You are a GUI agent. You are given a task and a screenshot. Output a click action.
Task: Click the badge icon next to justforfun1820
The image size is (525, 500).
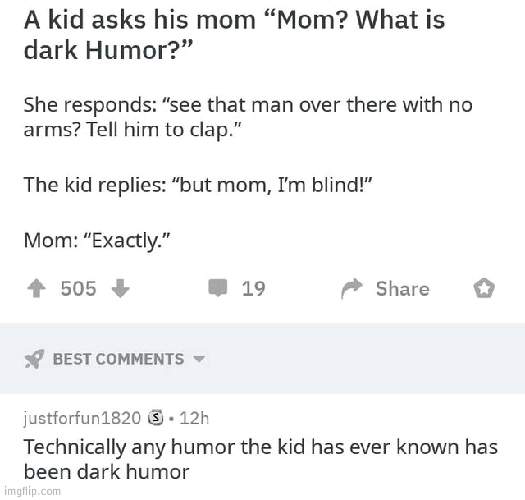point(156,418)
